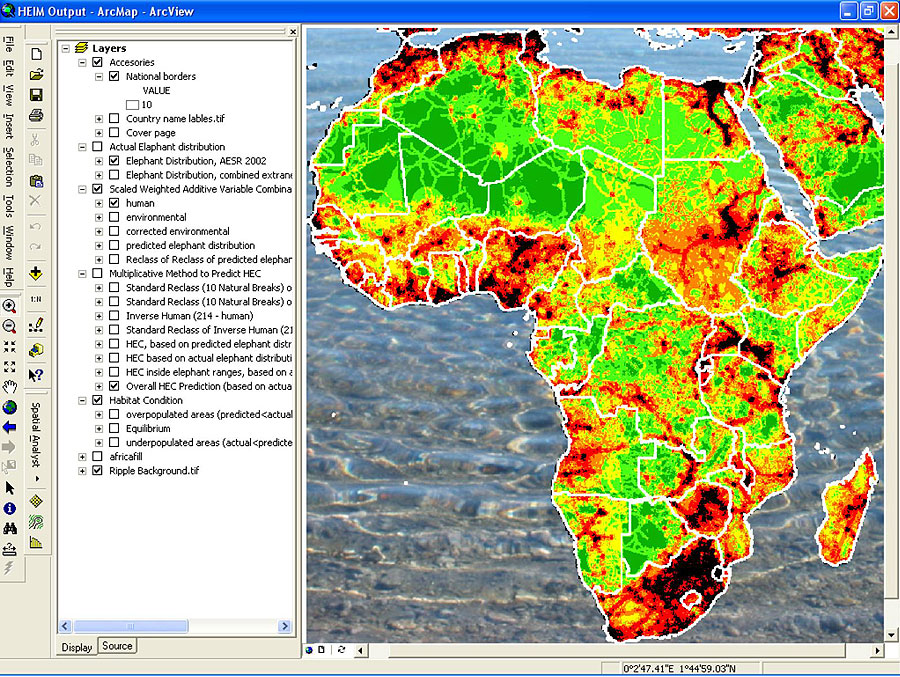
Task: Click the Spatial Analyst contour icon
Action: point(36,522)
